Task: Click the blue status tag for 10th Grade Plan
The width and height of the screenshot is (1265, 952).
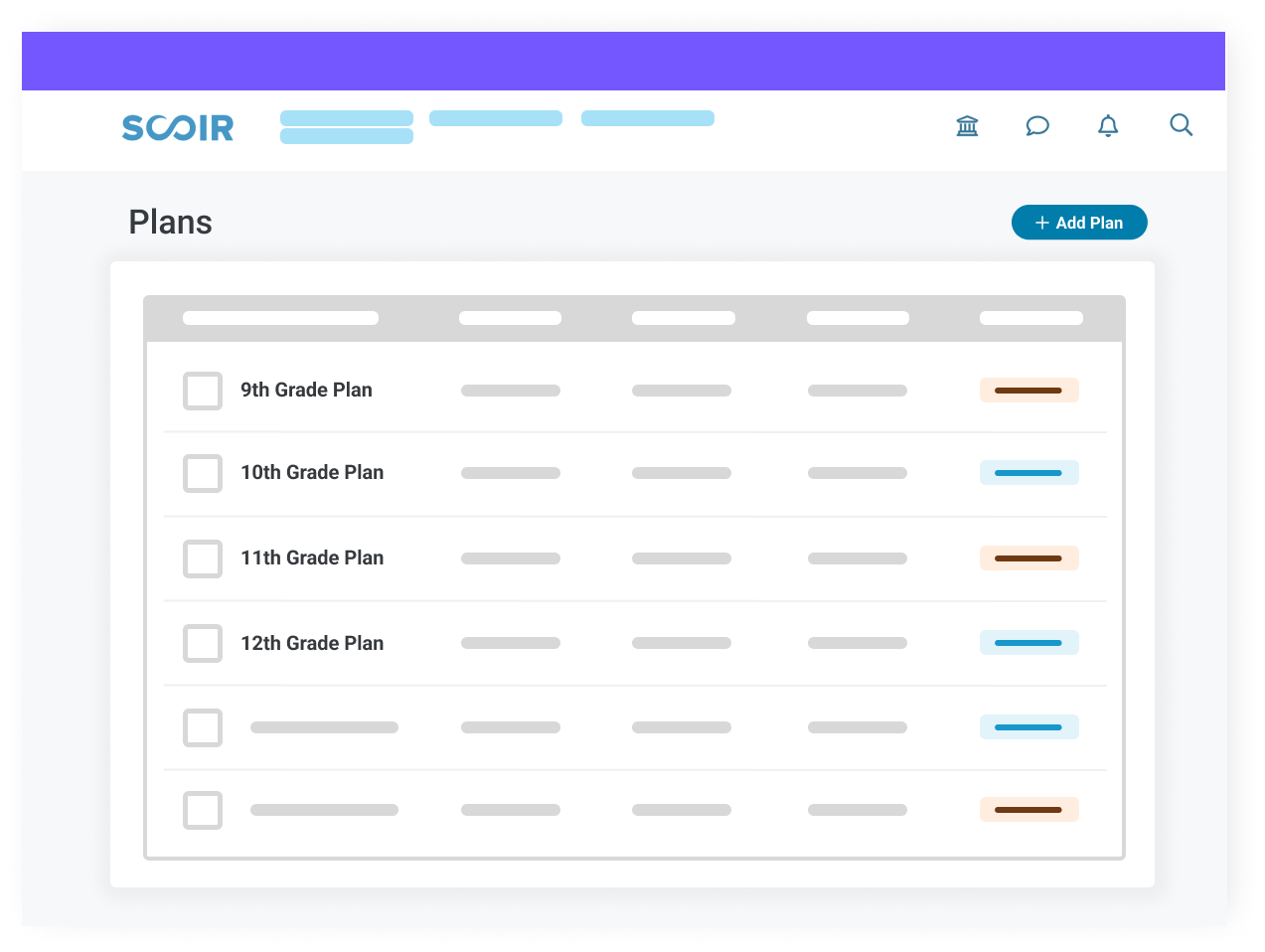Action: (x=1029, y=473)
